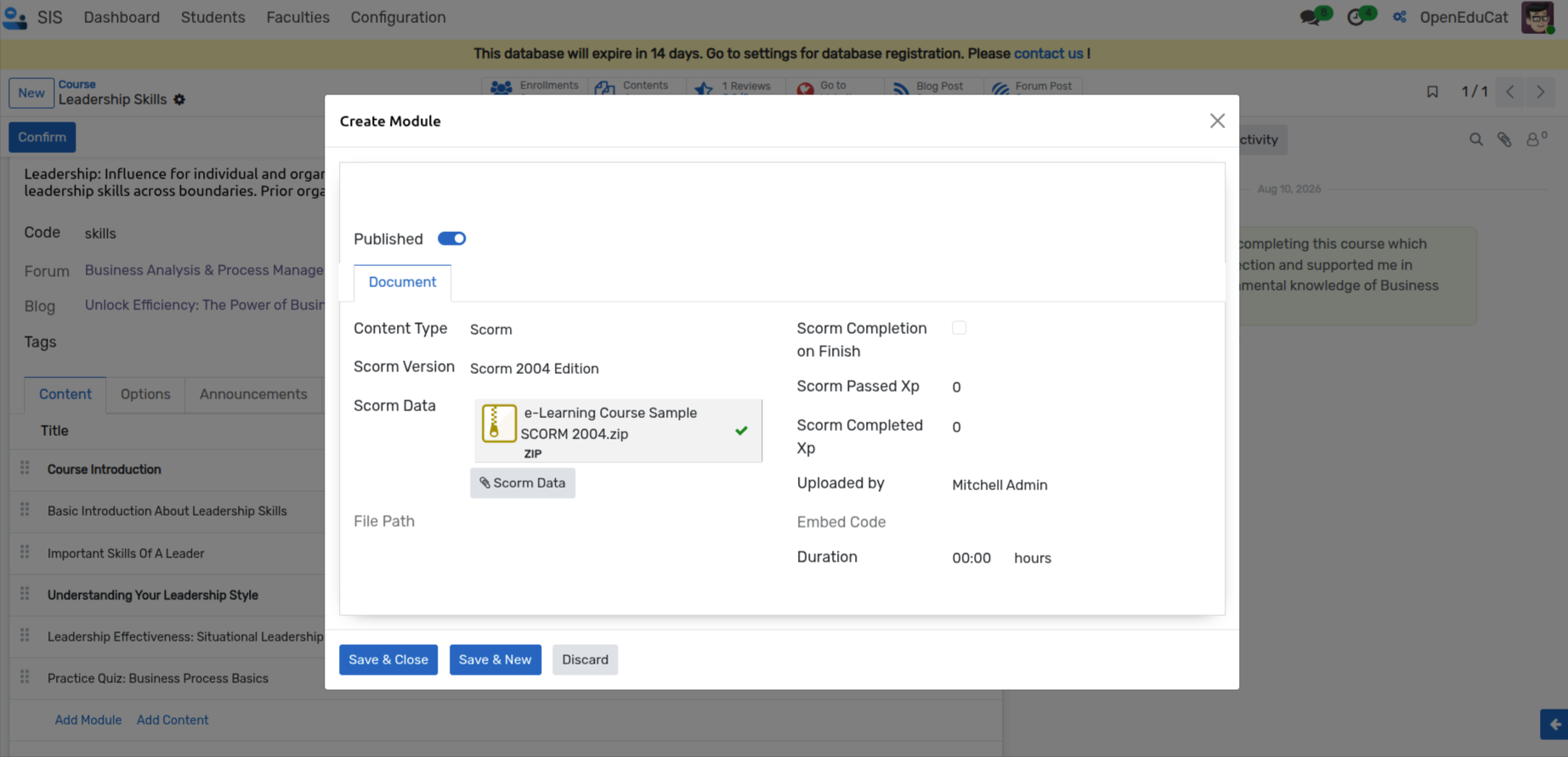Viewport: 1568px width, 757px height.
Task: Close the Create Module dialog with X
Action: click(x=1217, y=121)
